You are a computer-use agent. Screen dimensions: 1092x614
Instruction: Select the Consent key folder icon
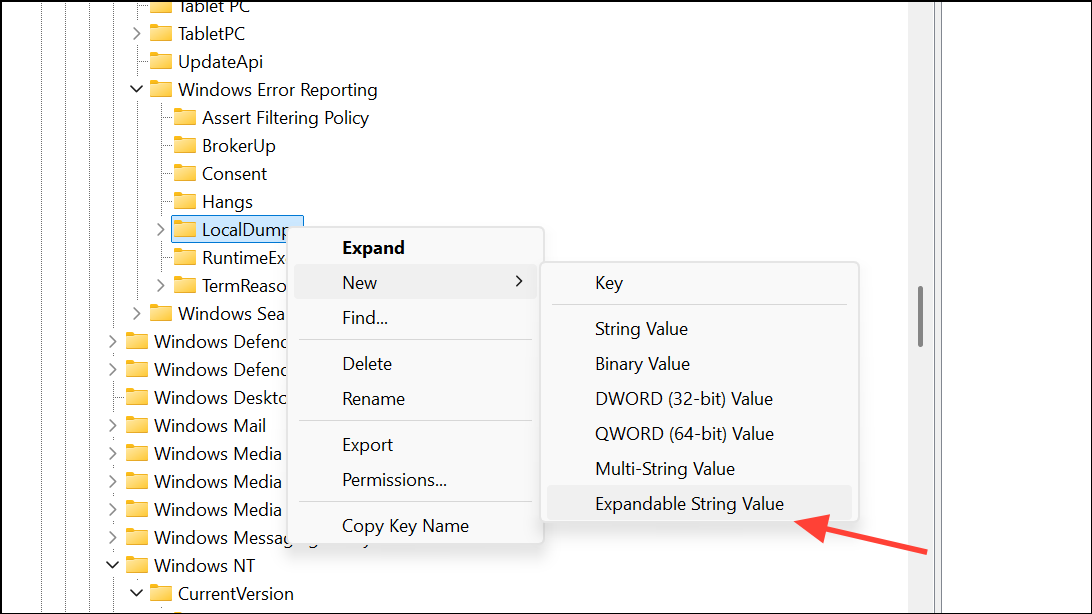[185, 173]
